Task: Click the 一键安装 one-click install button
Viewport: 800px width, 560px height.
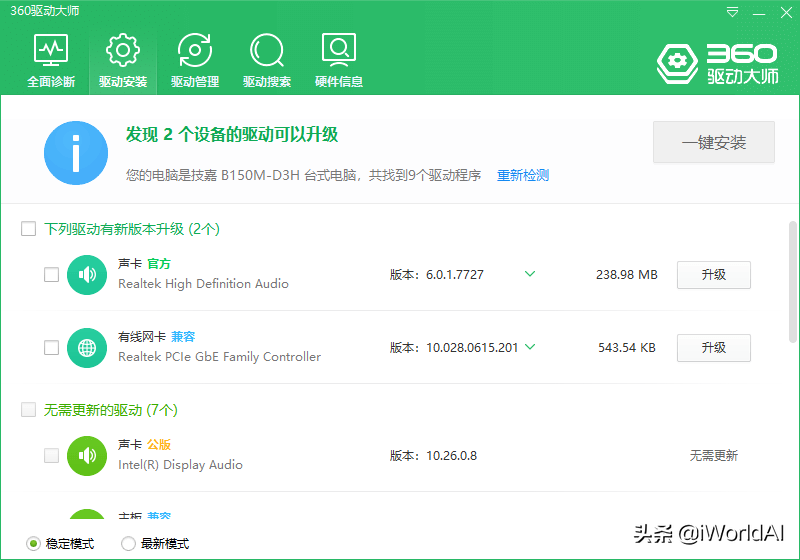Action: pos(714,142)
